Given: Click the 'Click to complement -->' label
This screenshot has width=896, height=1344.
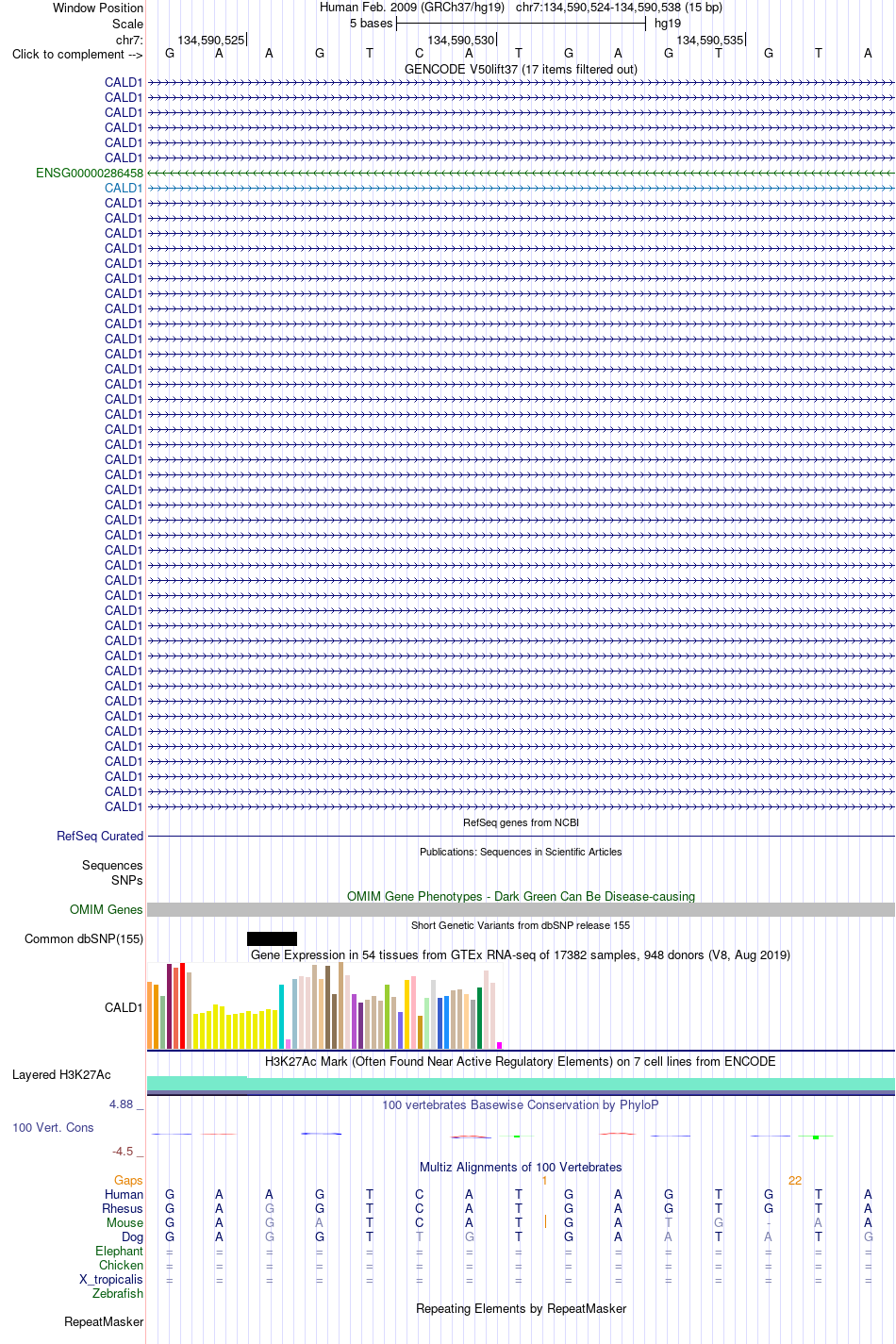Looking at the screenshot, I should [77, 54].
